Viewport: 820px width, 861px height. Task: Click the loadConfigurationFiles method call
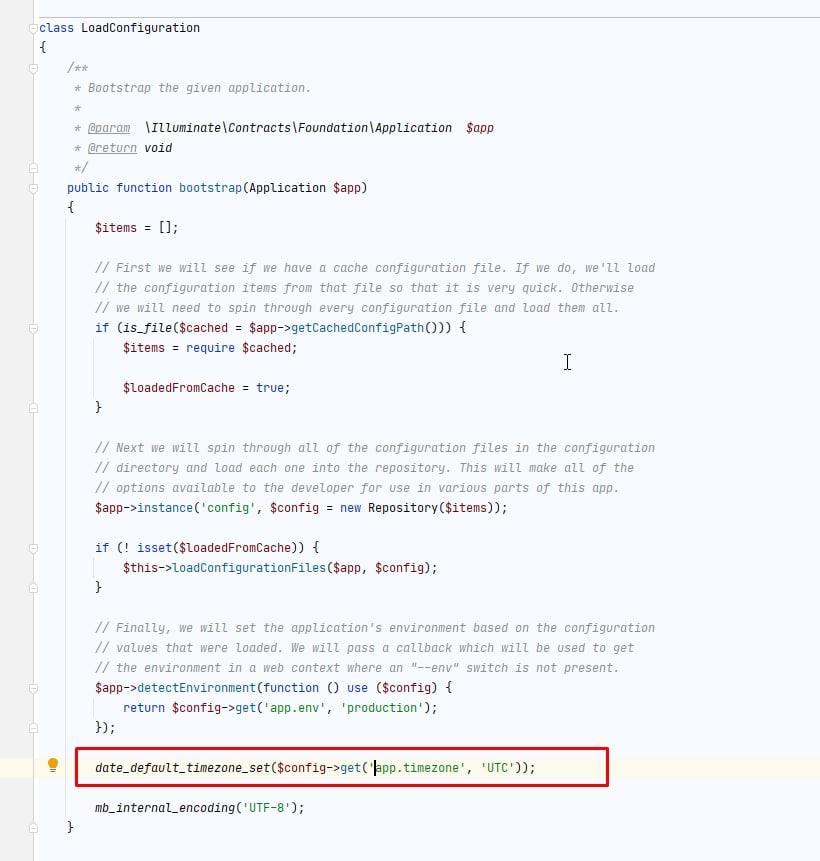(249, 568)
